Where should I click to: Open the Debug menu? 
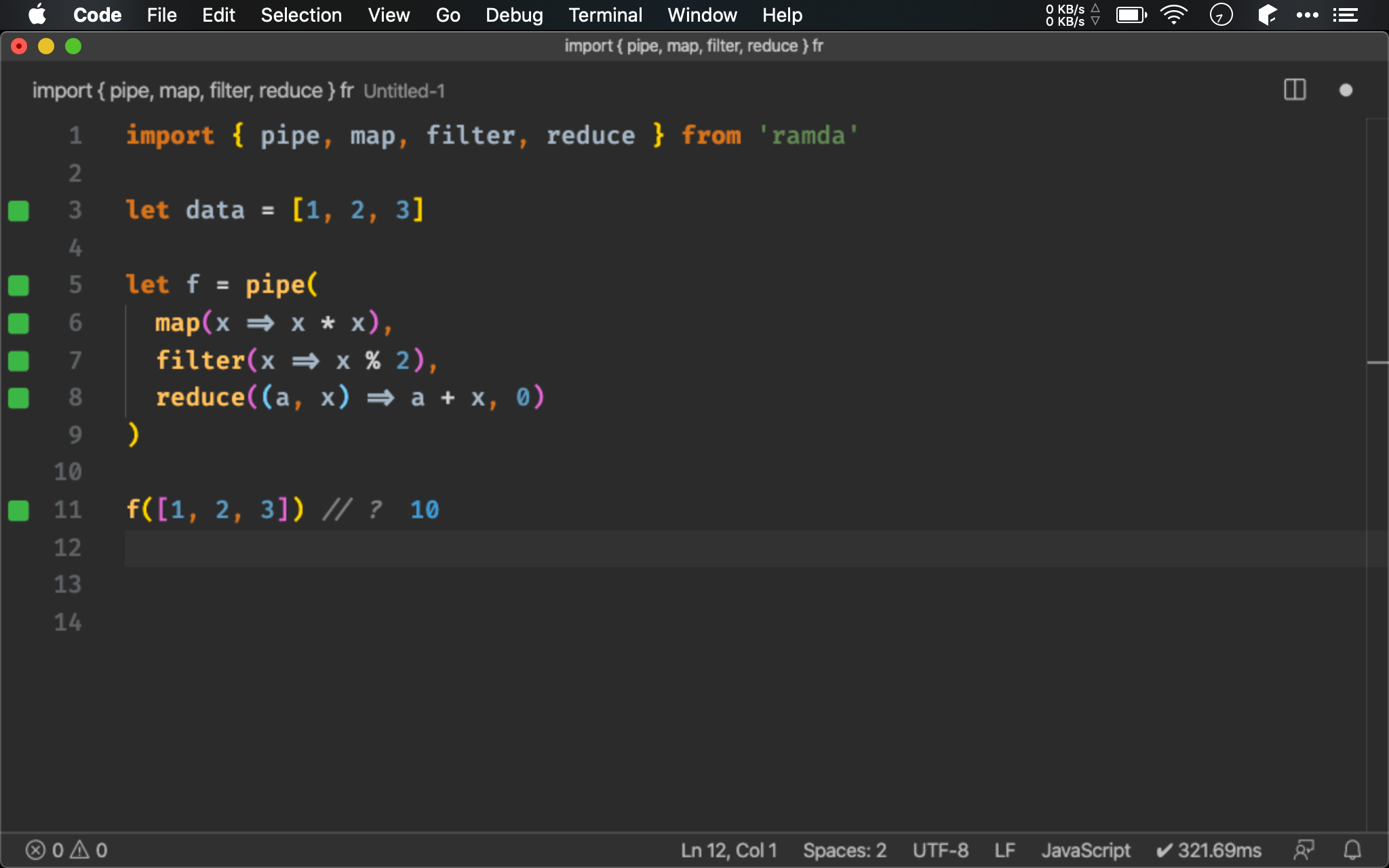click(514, 15)
